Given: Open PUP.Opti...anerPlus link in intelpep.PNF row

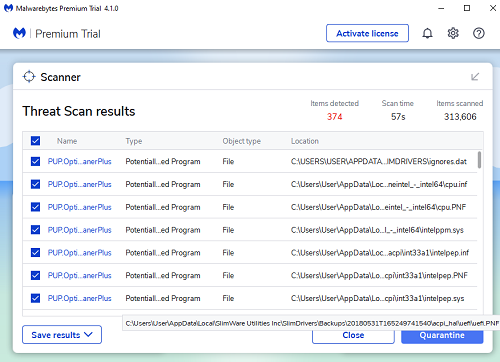Looking at the screenshot, I should coord(79,275).
